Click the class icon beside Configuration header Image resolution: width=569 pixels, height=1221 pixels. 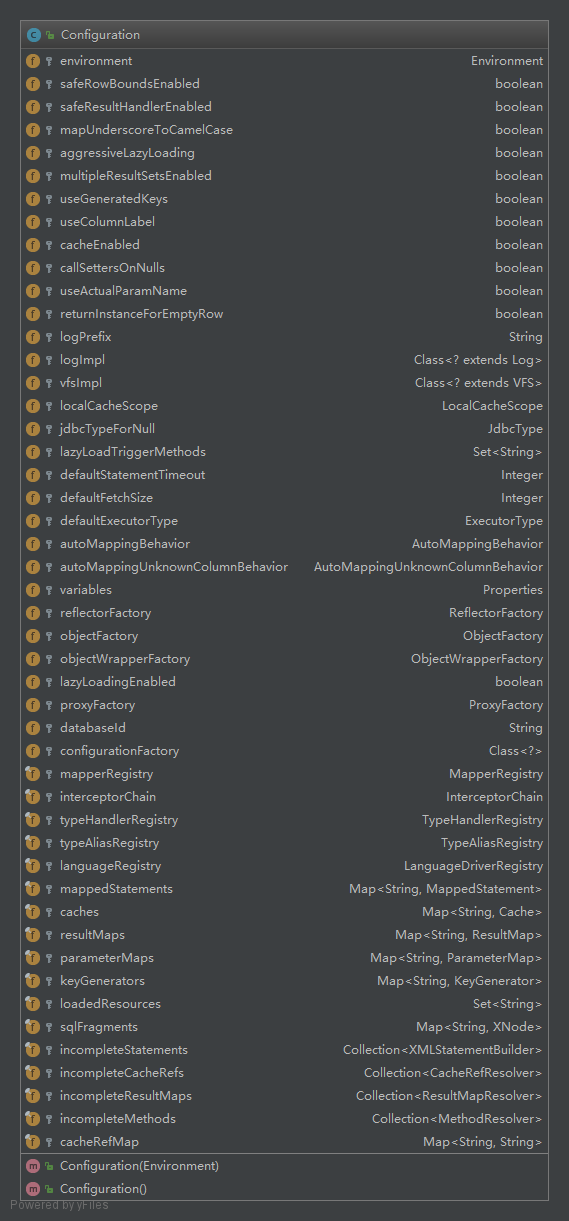click(33, 34)
